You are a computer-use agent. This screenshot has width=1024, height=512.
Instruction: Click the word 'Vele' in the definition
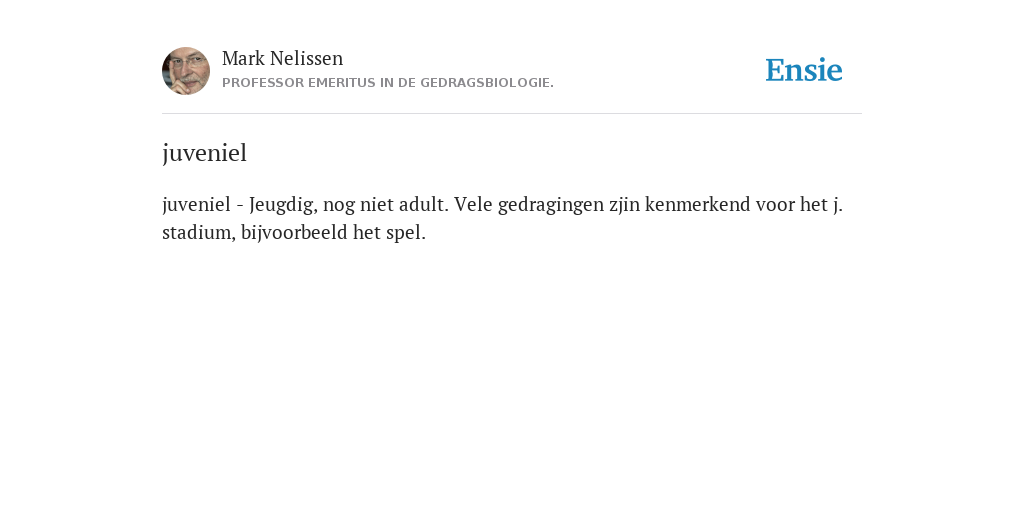click(x=473, y=205)
